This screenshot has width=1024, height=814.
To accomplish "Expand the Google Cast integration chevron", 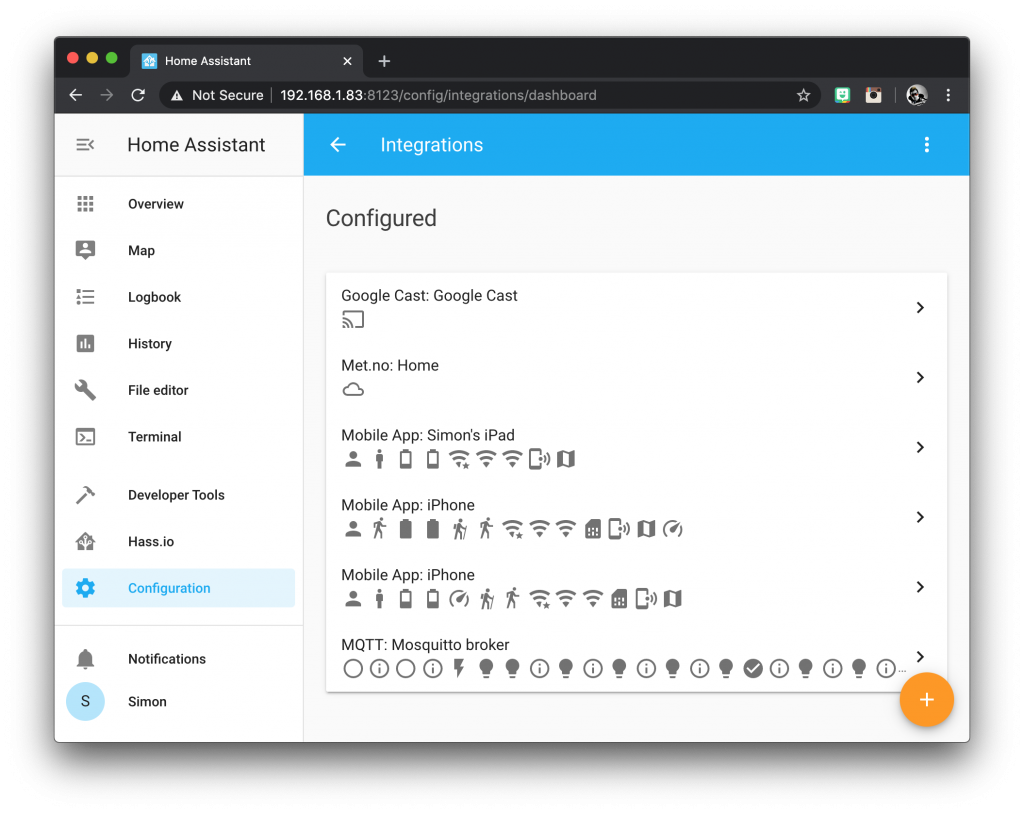I will (x=920, y=308).
